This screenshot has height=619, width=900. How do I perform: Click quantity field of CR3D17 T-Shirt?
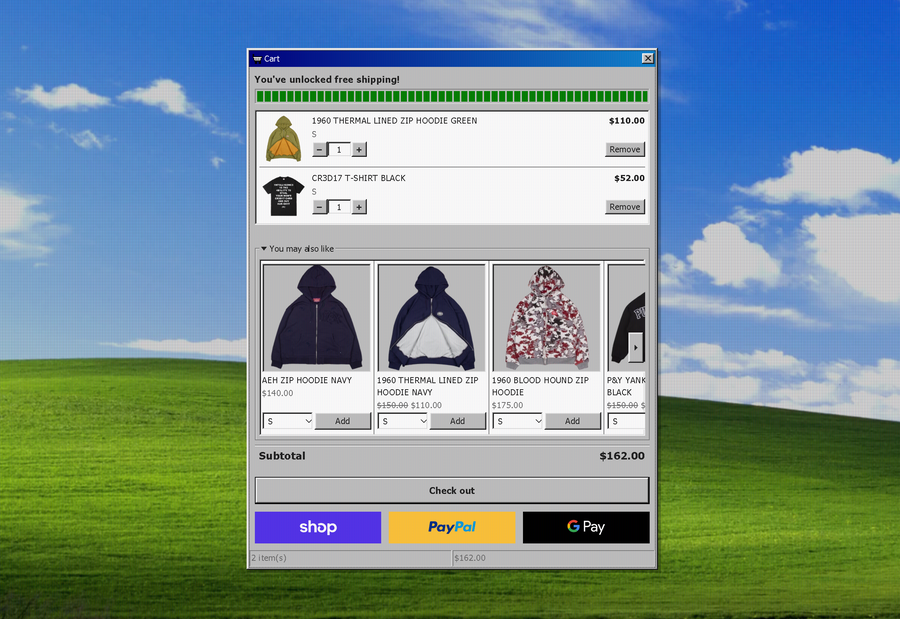pos(339,207)
